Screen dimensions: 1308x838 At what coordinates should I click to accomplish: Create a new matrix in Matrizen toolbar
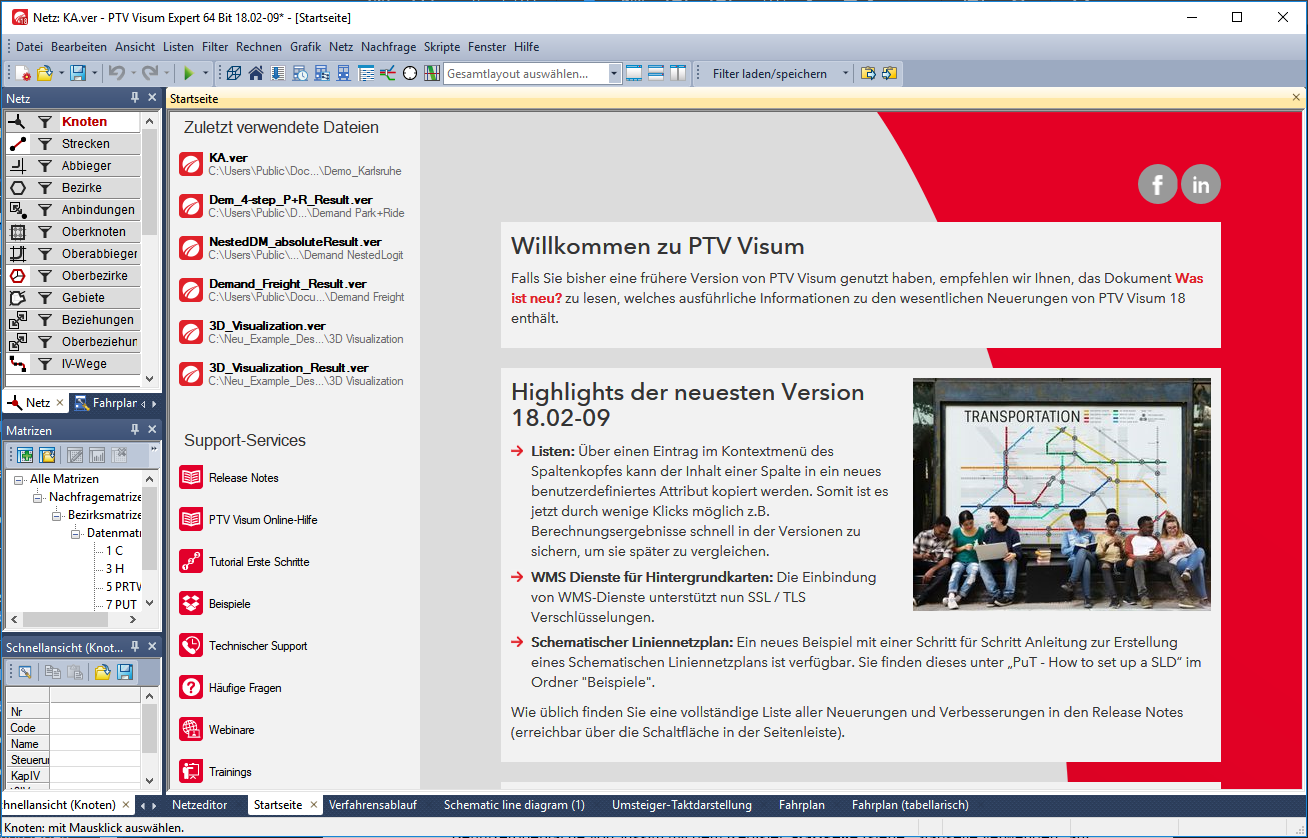point(24,455)
